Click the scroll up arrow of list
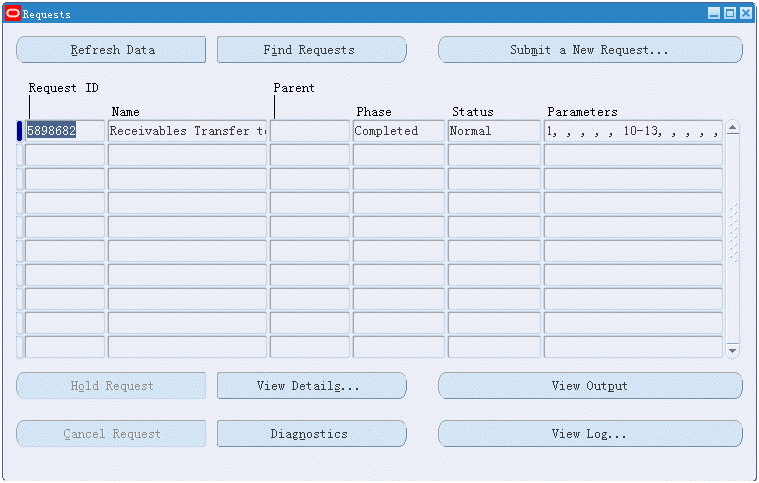Image resolution: width=759 pixels, height=483 pixels. tap(732, 128)
